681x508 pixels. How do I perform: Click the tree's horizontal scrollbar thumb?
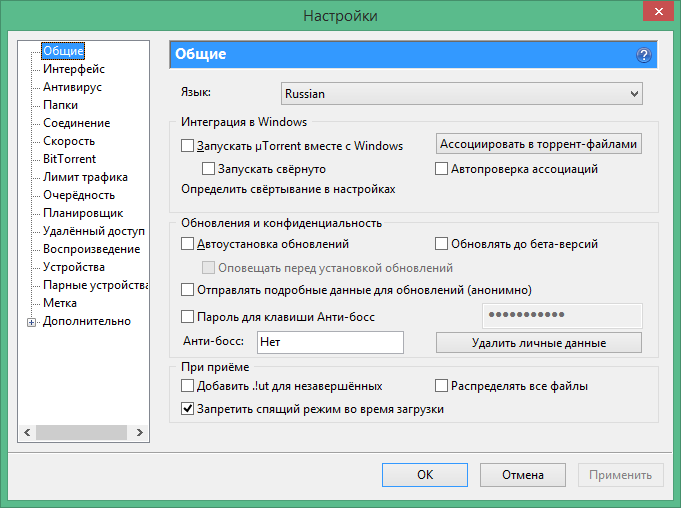click(x=81, y=432)
